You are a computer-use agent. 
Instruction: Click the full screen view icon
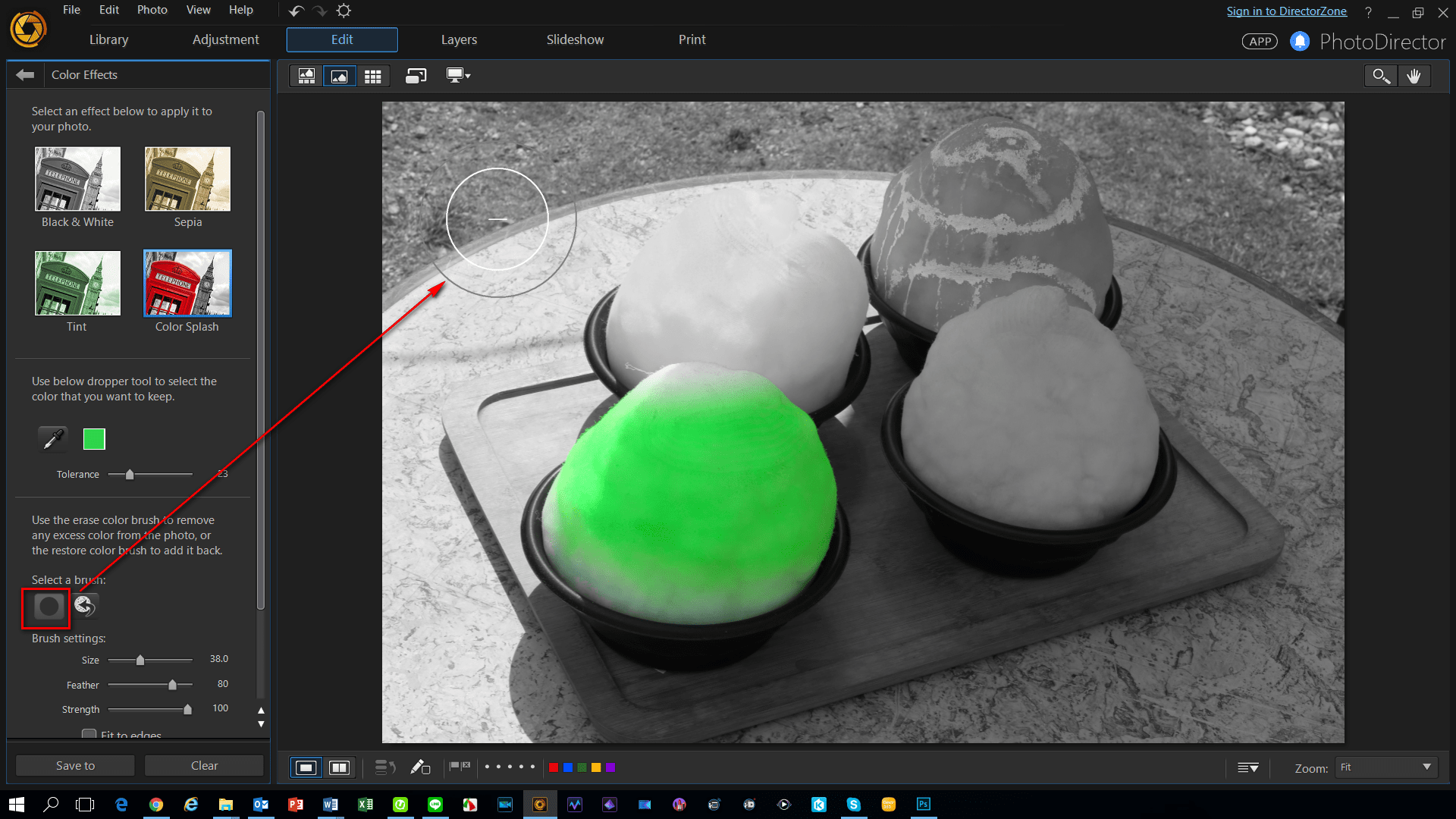coord(416,76)
